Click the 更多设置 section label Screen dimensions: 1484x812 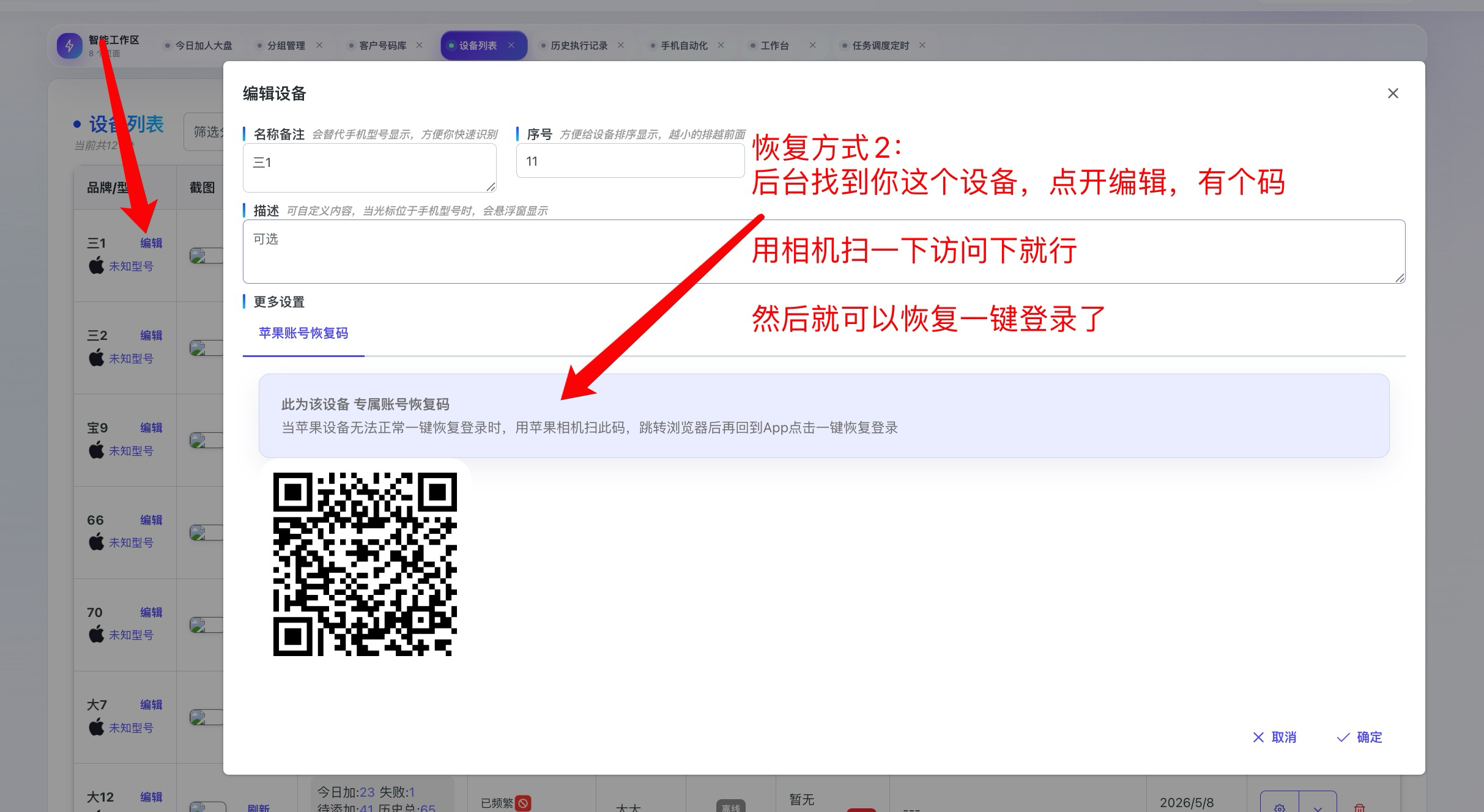tap(279, 302)
